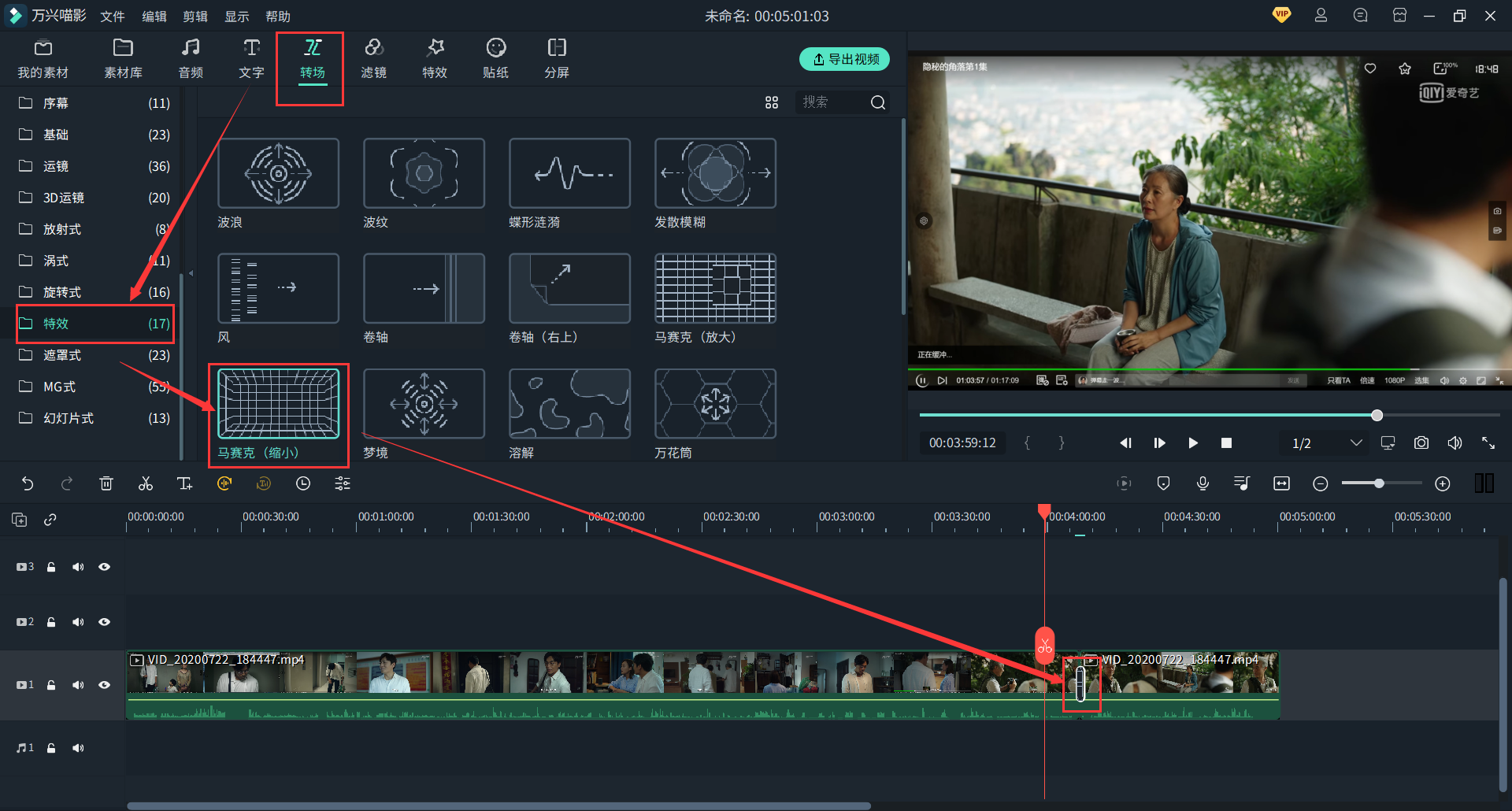The height and width of the screenshot is (811, 1512).
Task: Expand the 3D运镜 transitions folder
Action: pos(63,198)
